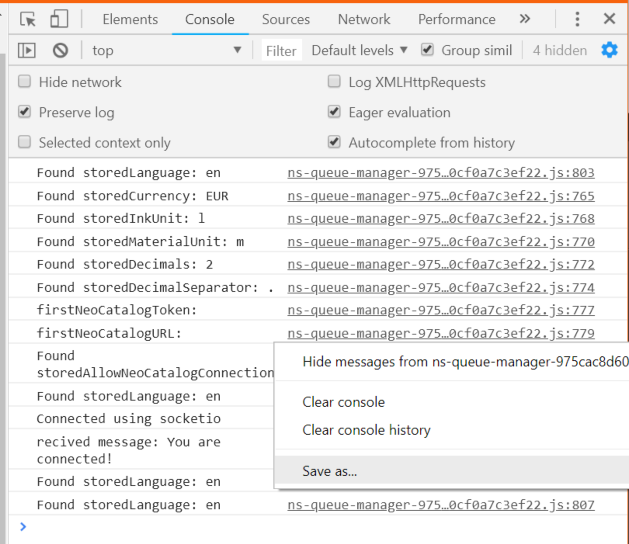Select log 'recived message: You are connected!'

[128, 450]
